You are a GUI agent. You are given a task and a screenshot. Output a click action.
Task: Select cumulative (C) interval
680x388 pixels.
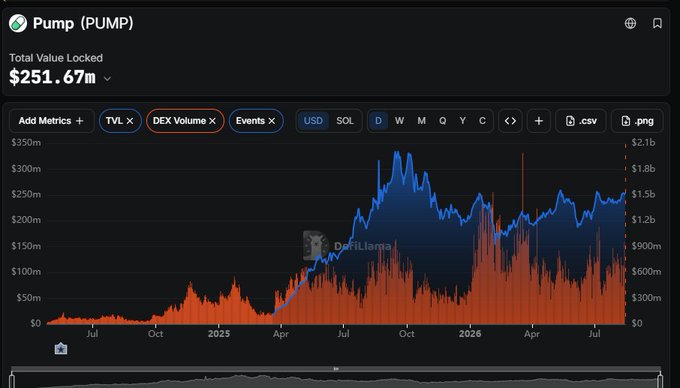point(482,121)
